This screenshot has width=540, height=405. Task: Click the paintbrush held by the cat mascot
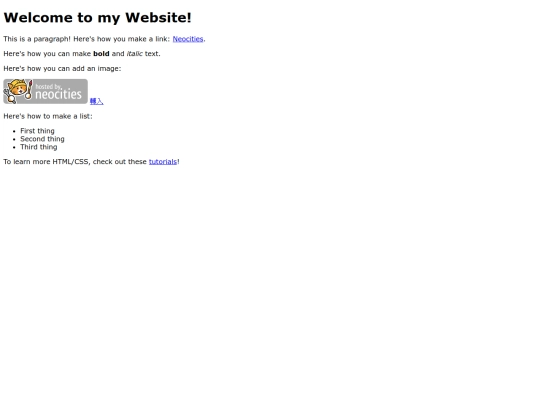coord(30,90)
